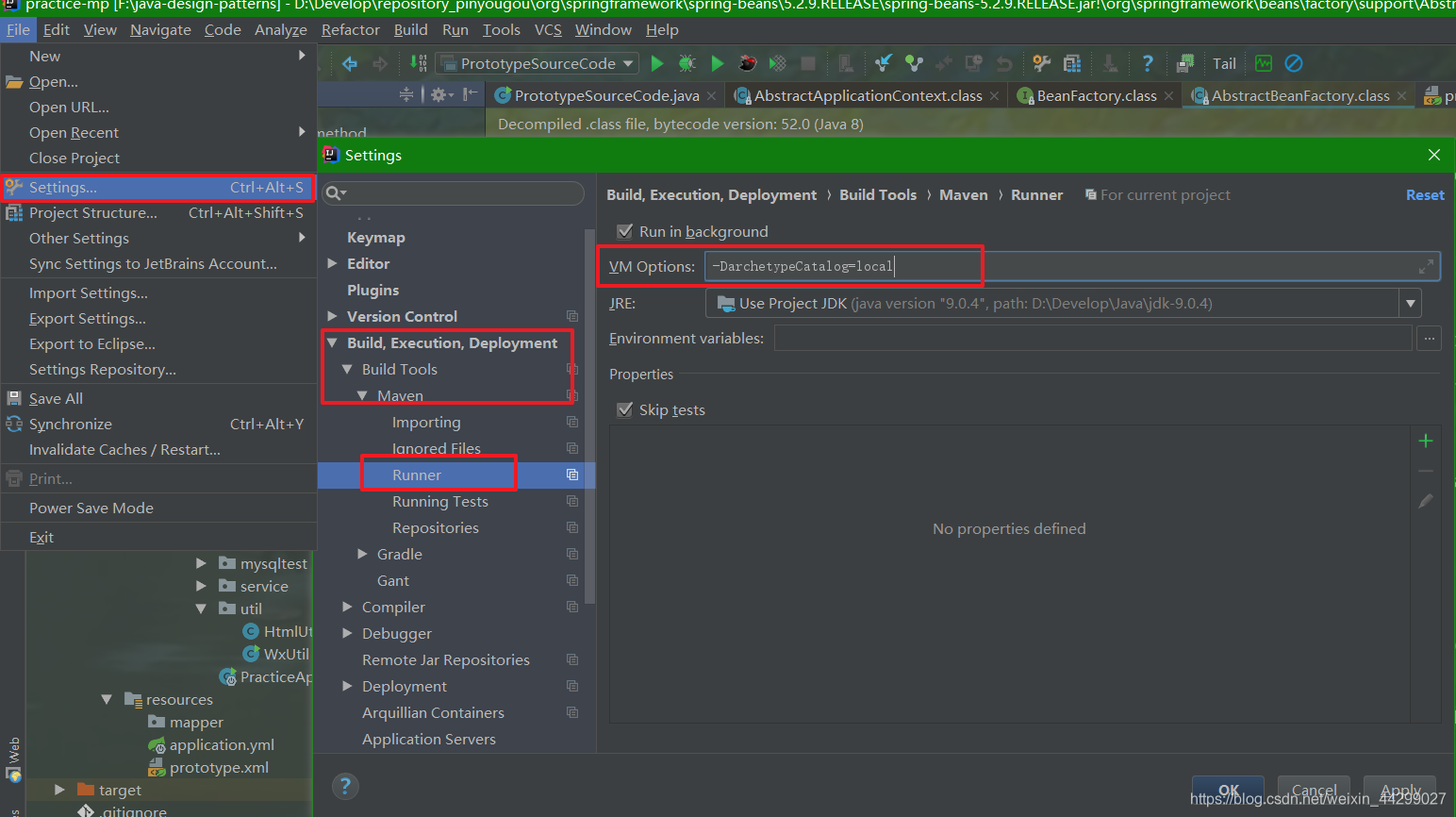Uncheck Run in background
This screenshot has width=1456, height=817.
coord(625,231)
